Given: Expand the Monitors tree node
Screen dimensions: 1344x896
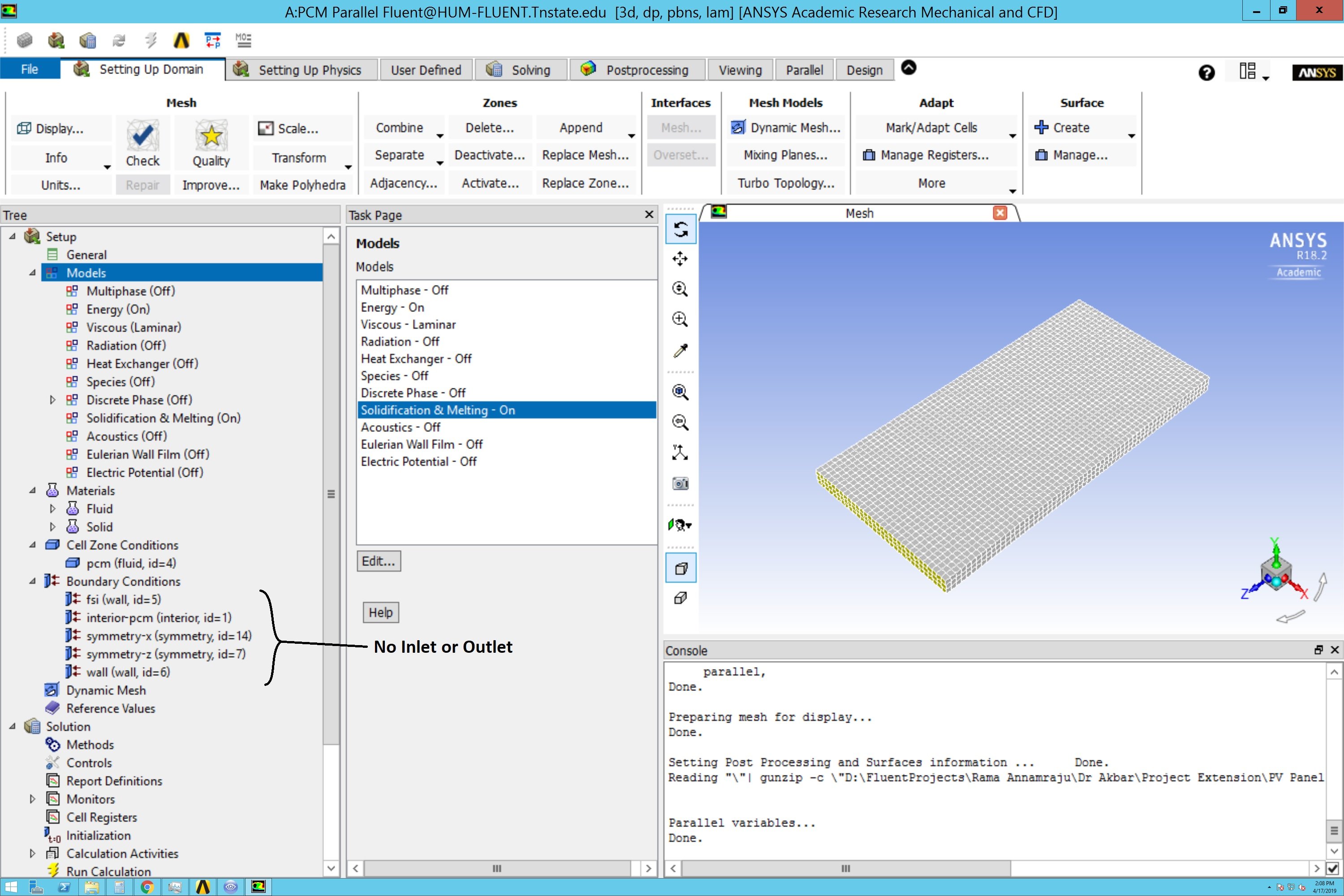Looking at the screenshot, I should click(x=33, y=799).
